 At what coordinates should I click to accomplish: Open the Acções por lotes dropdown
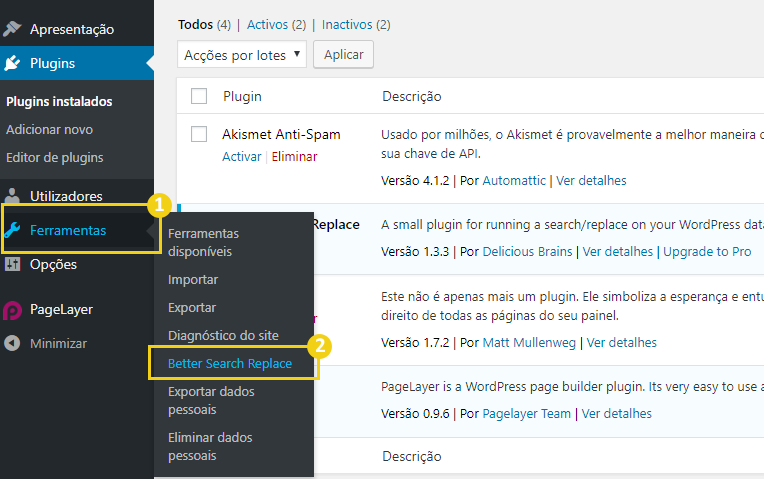pos(242,55)
